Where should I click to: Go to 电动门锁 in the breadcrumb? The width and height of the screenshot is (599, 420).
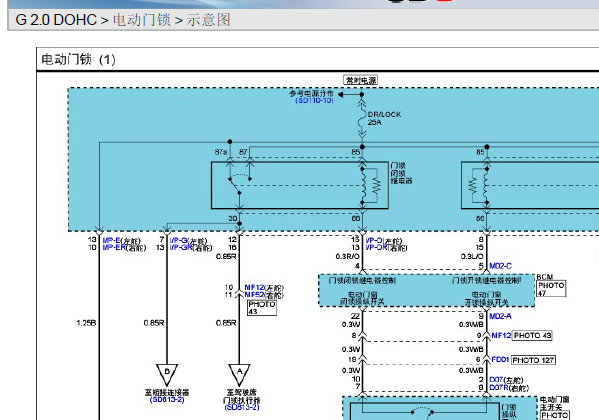[142, 20]
